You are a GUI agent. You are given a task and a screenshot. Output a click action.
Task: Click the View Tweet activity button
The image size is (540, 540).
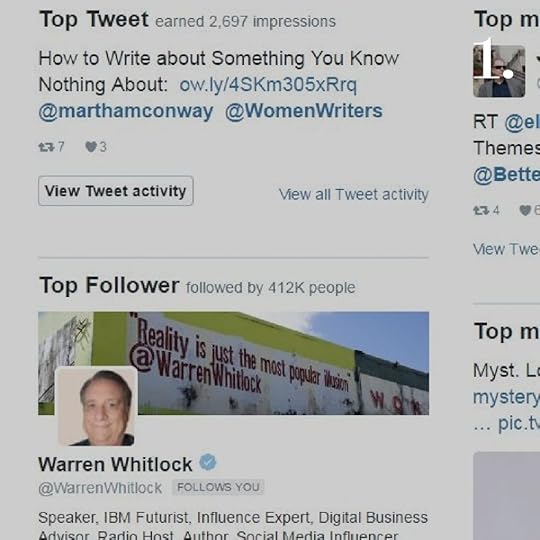coord(116,191)
